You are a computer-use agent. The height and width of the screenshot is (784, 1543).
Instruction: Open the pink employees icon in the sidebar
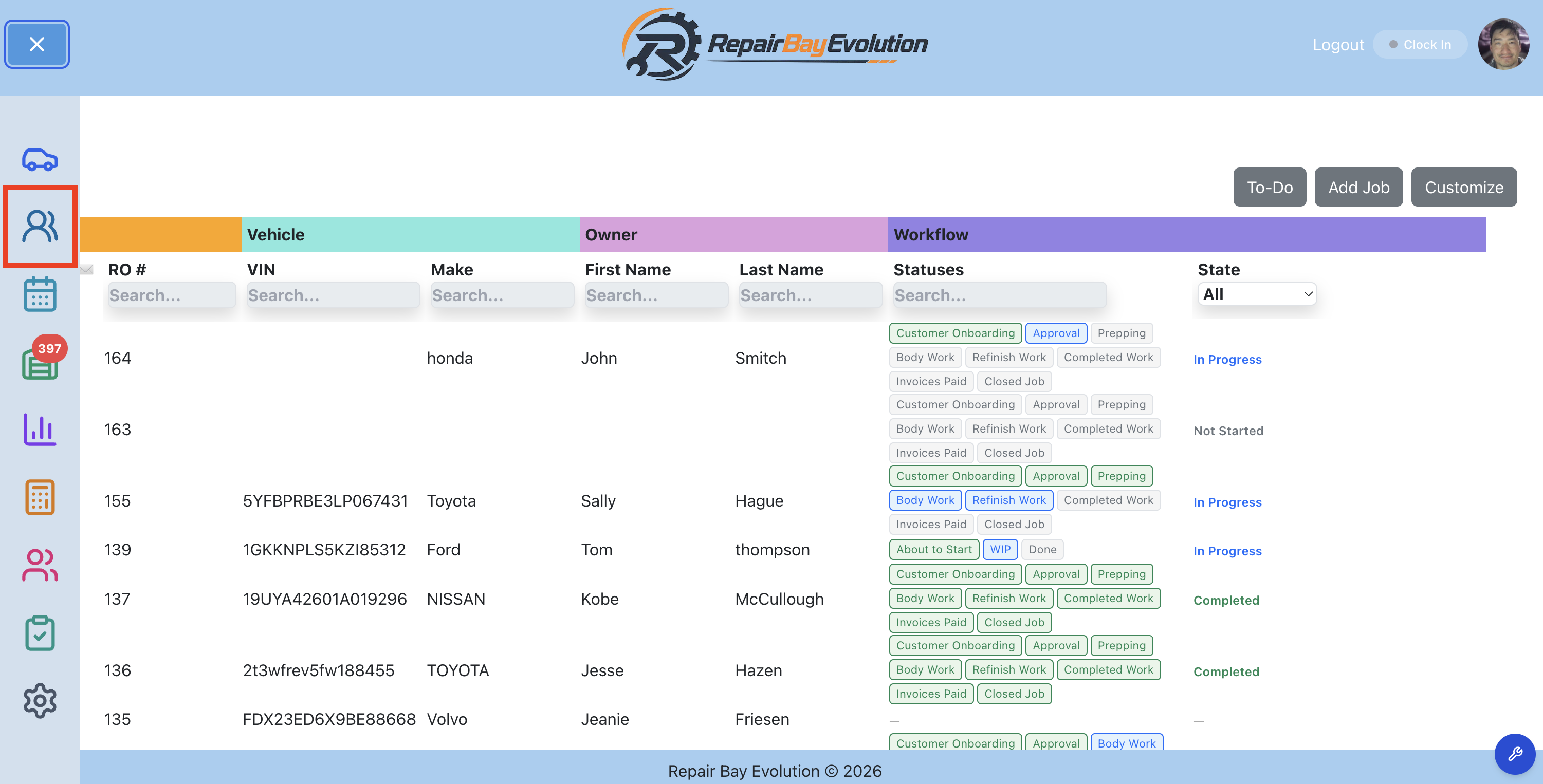tap(40, 565)
